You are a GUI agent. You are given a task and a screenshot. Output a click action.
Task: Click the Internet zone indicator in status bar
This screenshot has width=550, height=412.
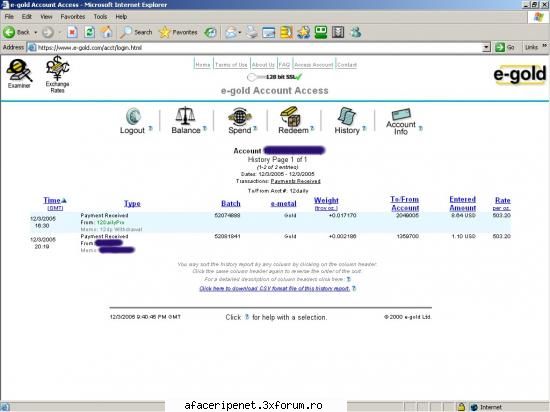487,407
